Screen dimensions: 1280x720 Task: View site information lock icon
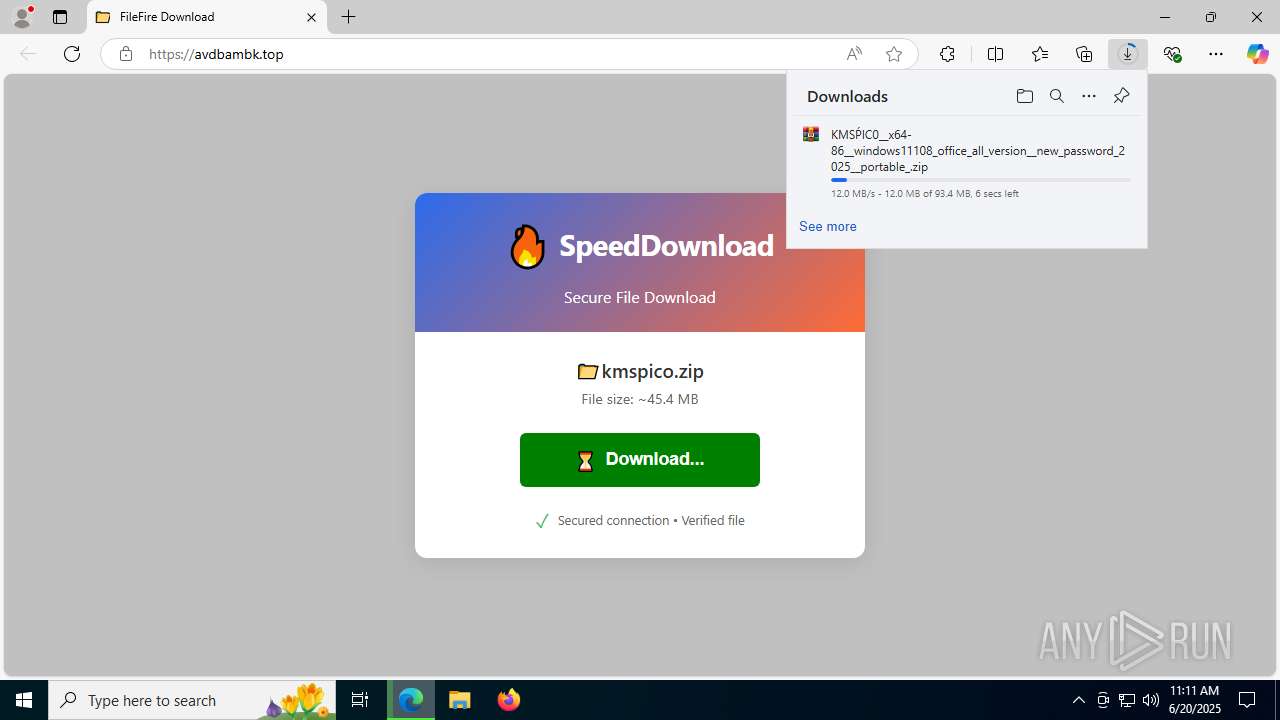[x=126, y=54]
